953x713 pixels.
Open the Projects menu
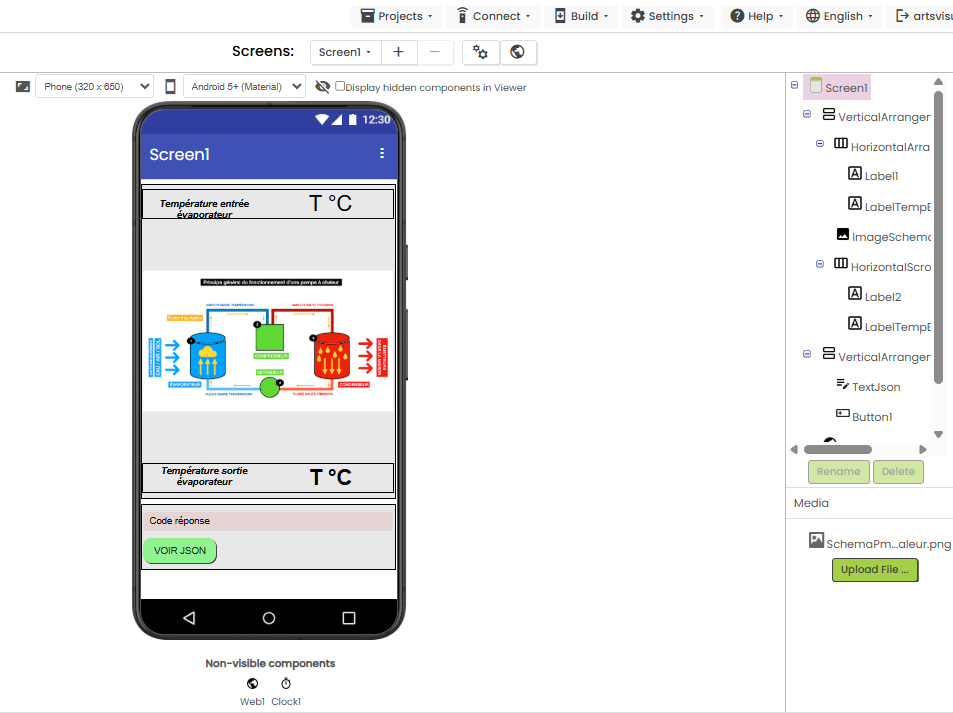coord(397,16)
